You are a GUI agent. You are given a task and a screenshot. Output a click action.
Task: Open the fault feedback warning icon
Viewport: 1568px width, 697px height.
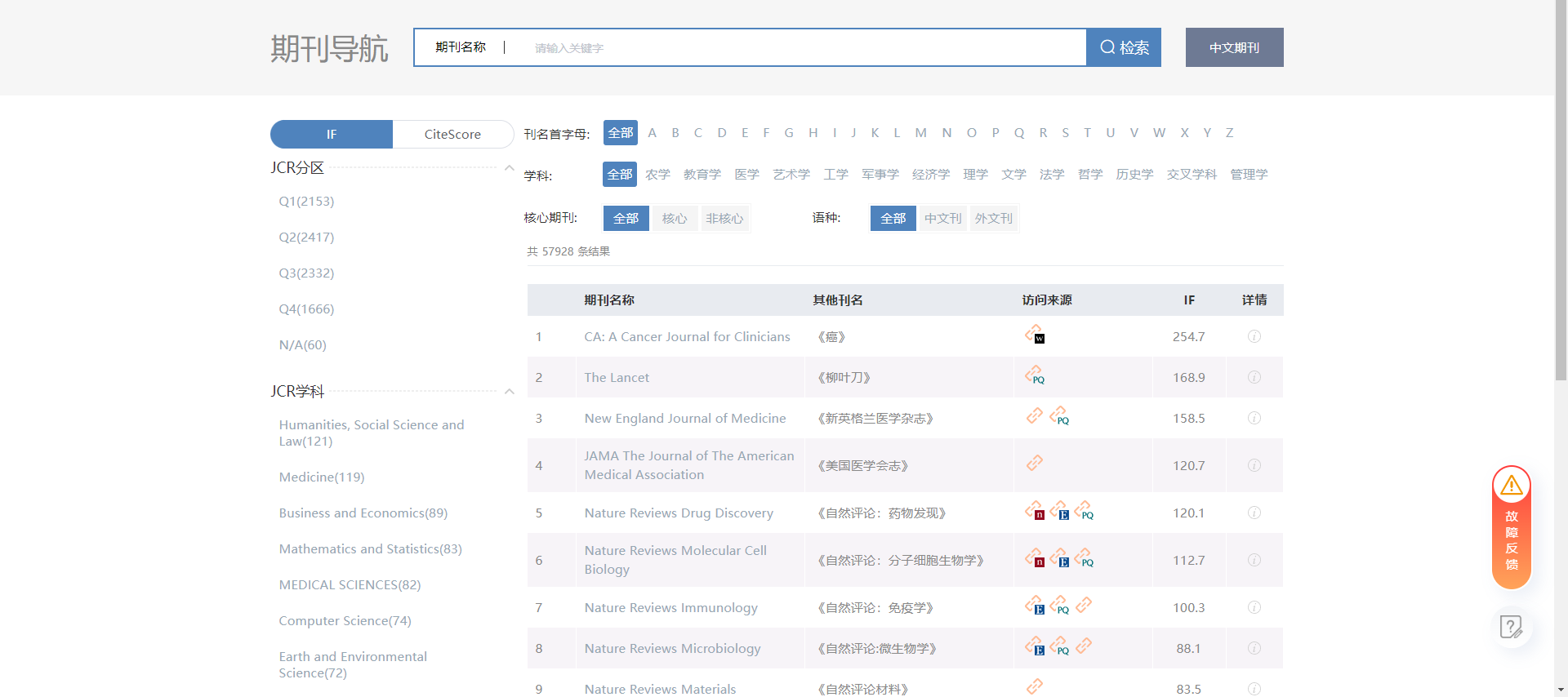1511,486
